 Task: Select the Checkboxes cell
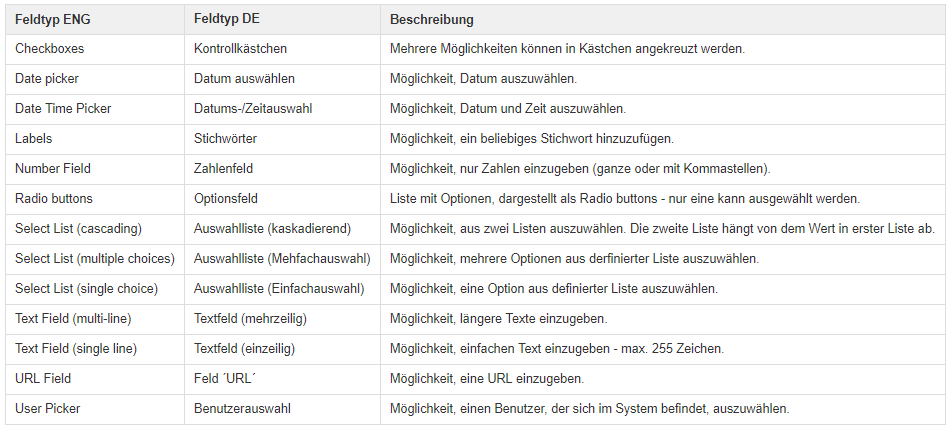[95, 49]
